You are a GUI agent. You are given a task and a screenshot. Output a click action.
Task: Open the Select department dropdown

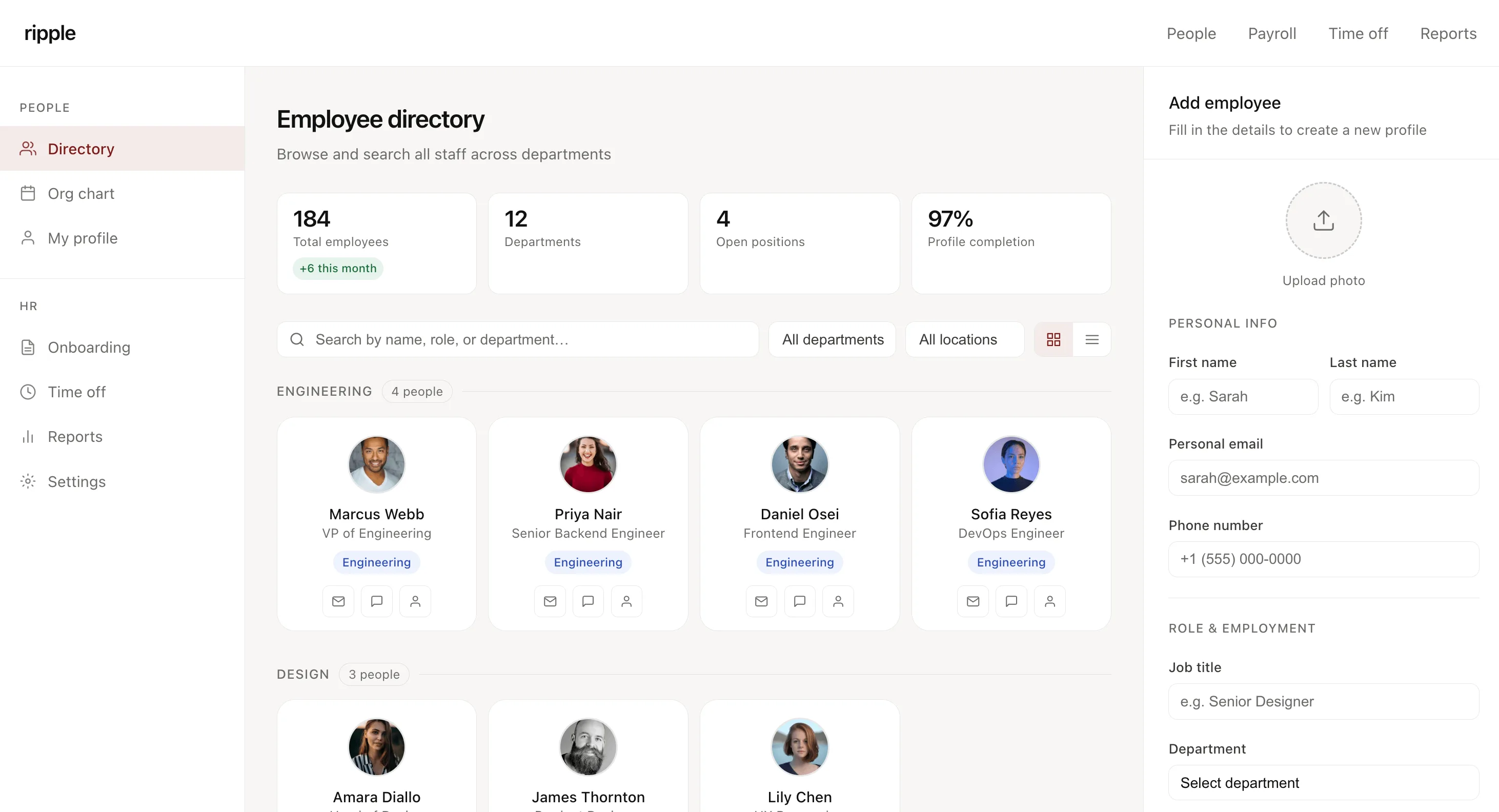coord(1323,782)
